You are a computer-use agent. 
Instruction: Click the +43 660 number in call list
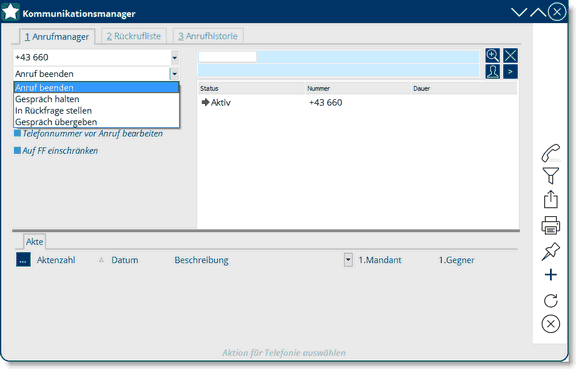pyautogui.click(x=325, y=103)
